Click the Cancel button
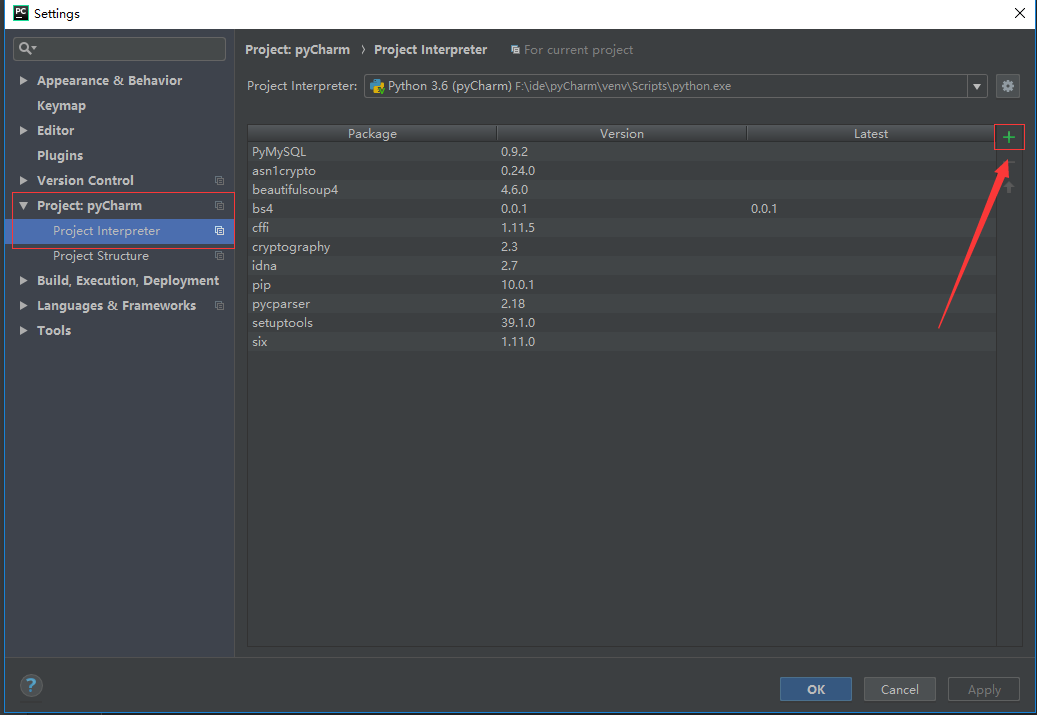Viewport: 1037px width, 715px height. tap(899, 689)
